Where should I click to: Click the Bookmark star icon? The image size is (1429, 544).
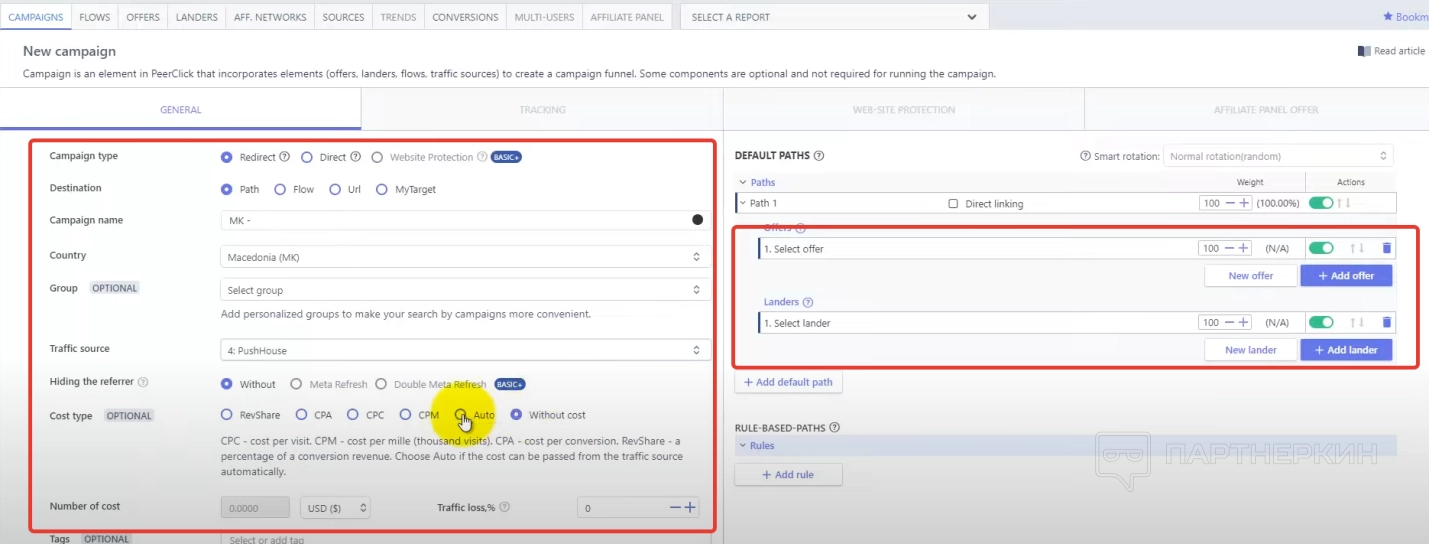(1388, 17)
